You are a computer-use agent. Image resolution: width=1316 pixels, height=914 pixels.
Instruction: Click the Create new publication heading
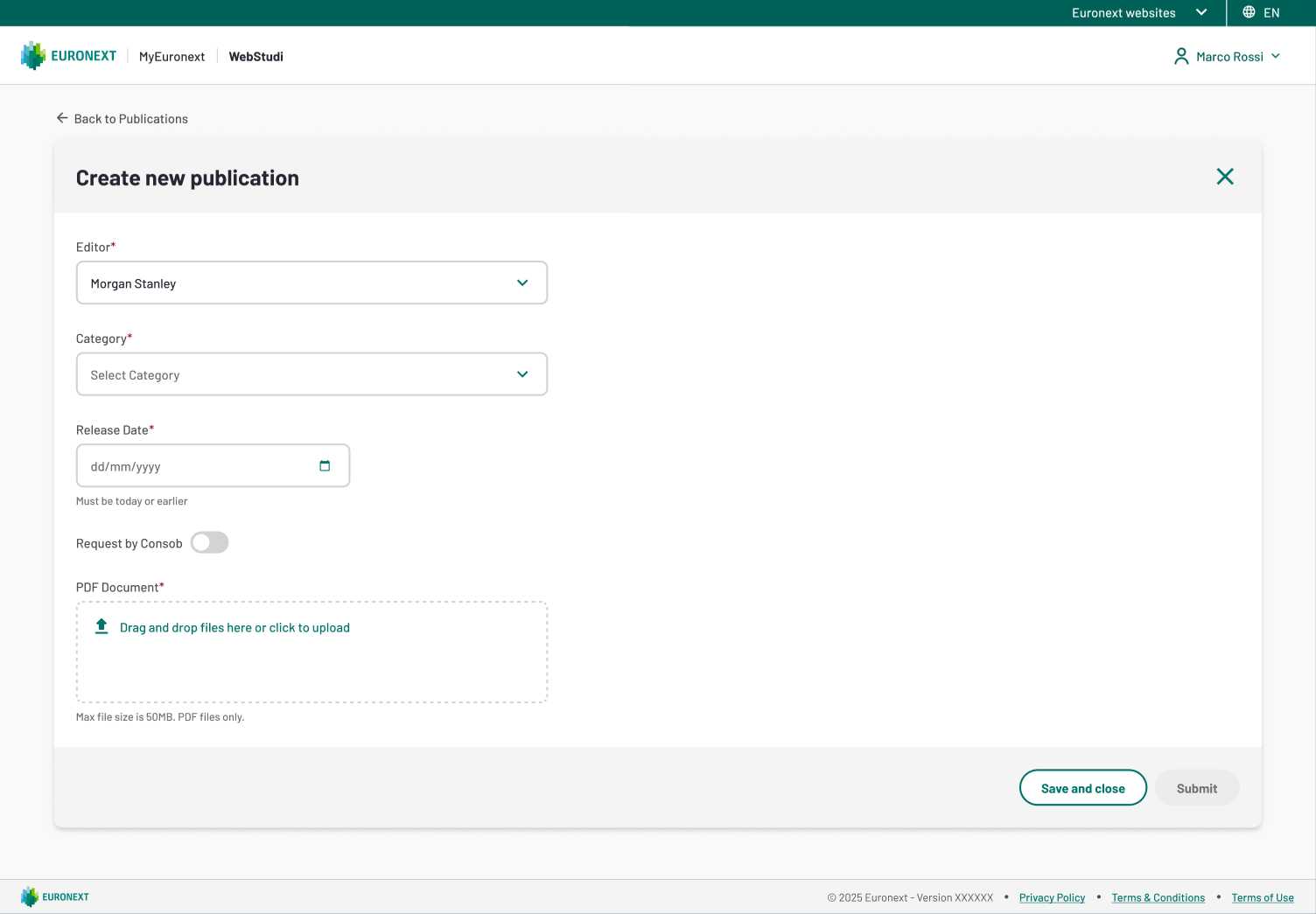pos(187,178)
